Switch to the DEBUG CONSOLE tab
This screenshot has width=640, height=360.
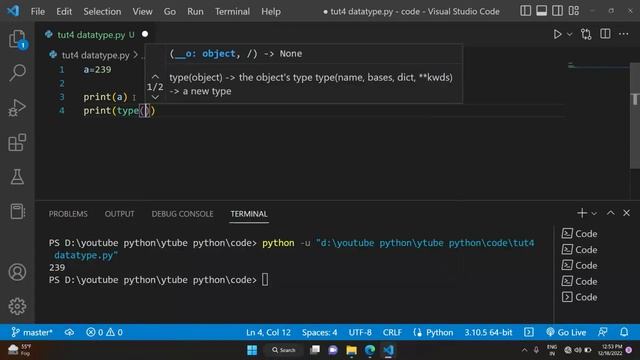point(182,214)
